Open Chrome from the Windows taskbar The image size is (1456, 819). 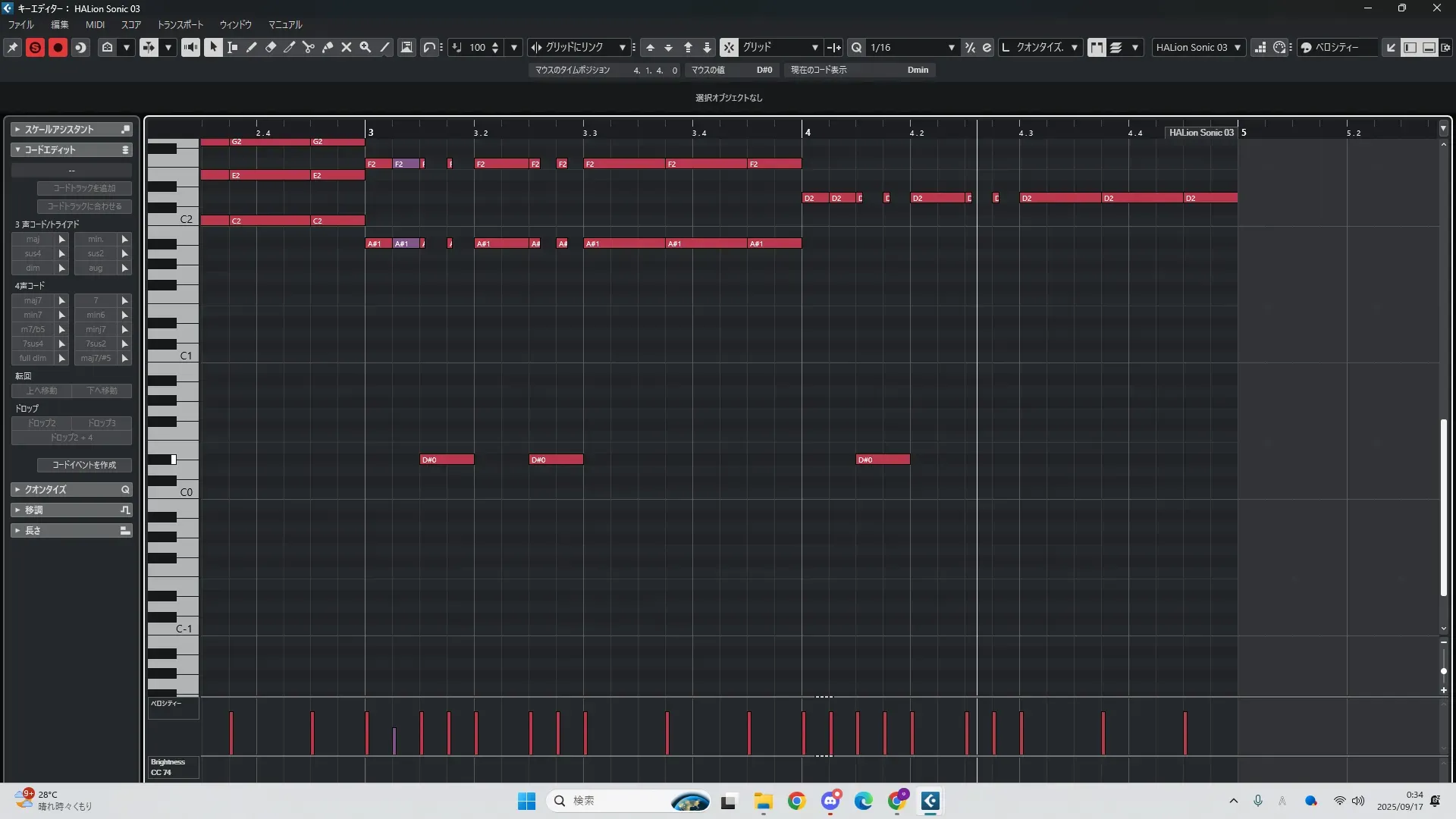pyautogui.click(x=796, y=801)
